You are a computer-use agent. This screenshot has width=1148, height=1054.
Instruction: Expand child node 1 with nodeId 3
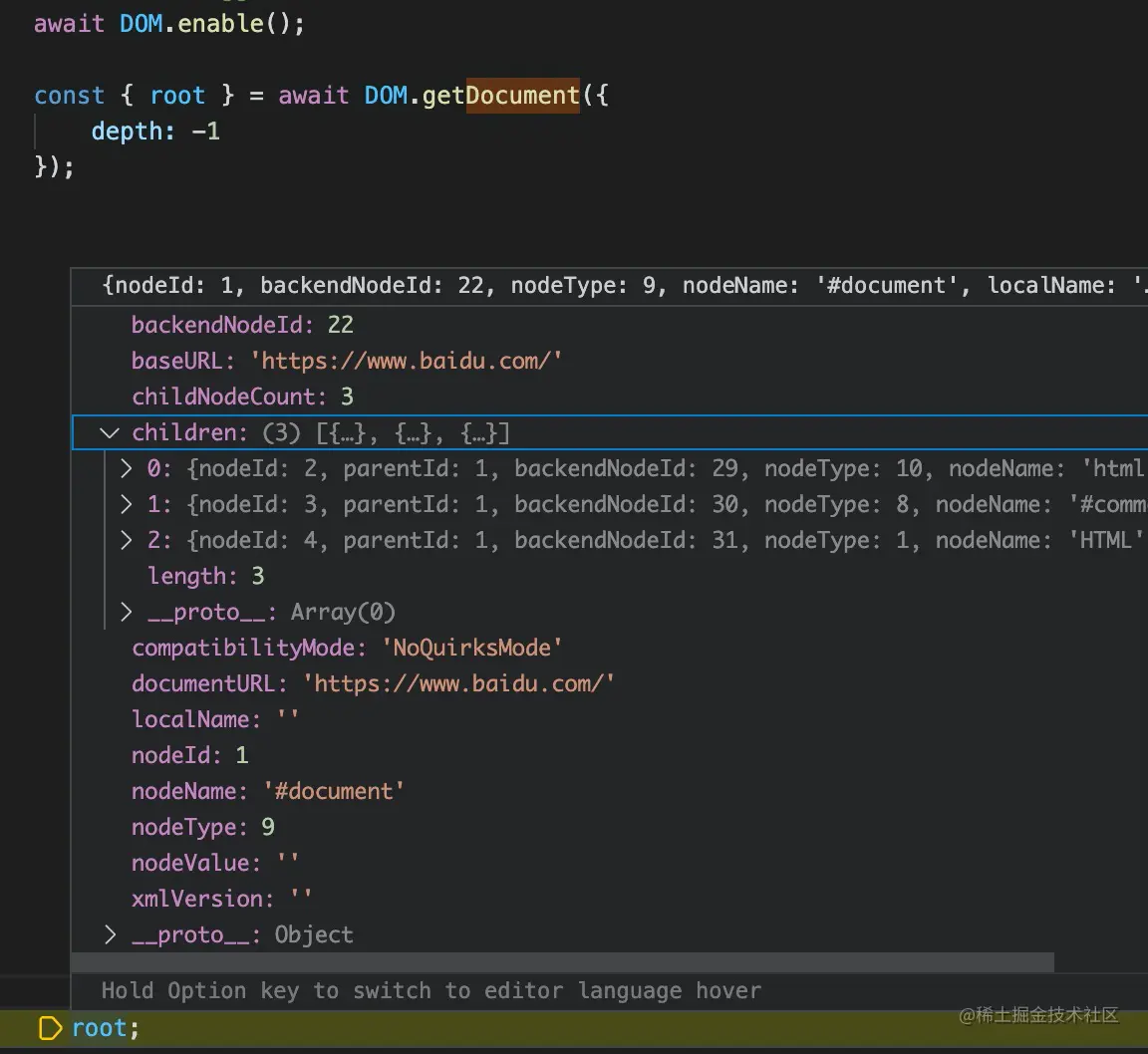[126, 504]
